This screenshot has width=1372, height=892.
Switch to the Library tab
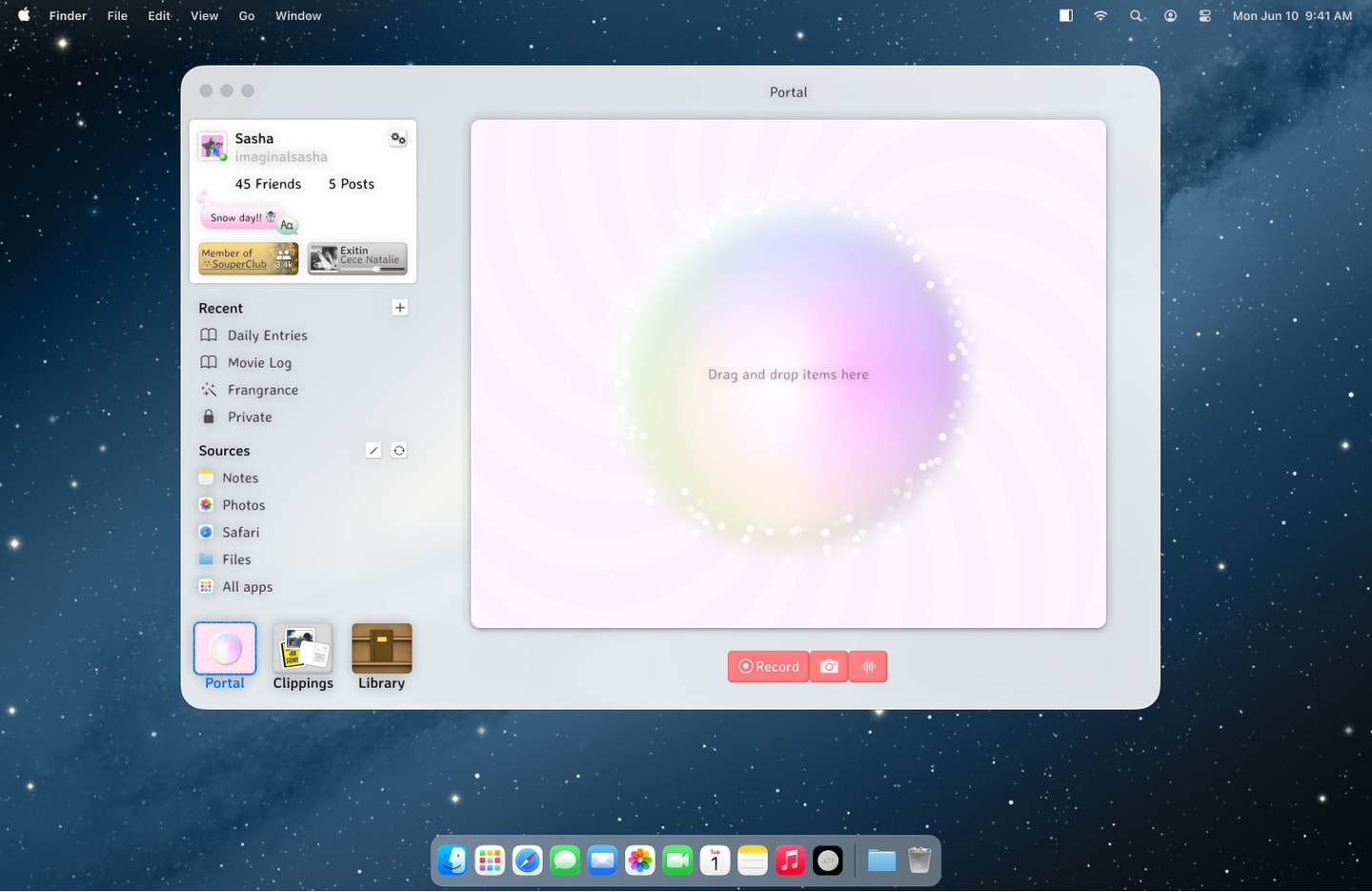coord(382,657)
